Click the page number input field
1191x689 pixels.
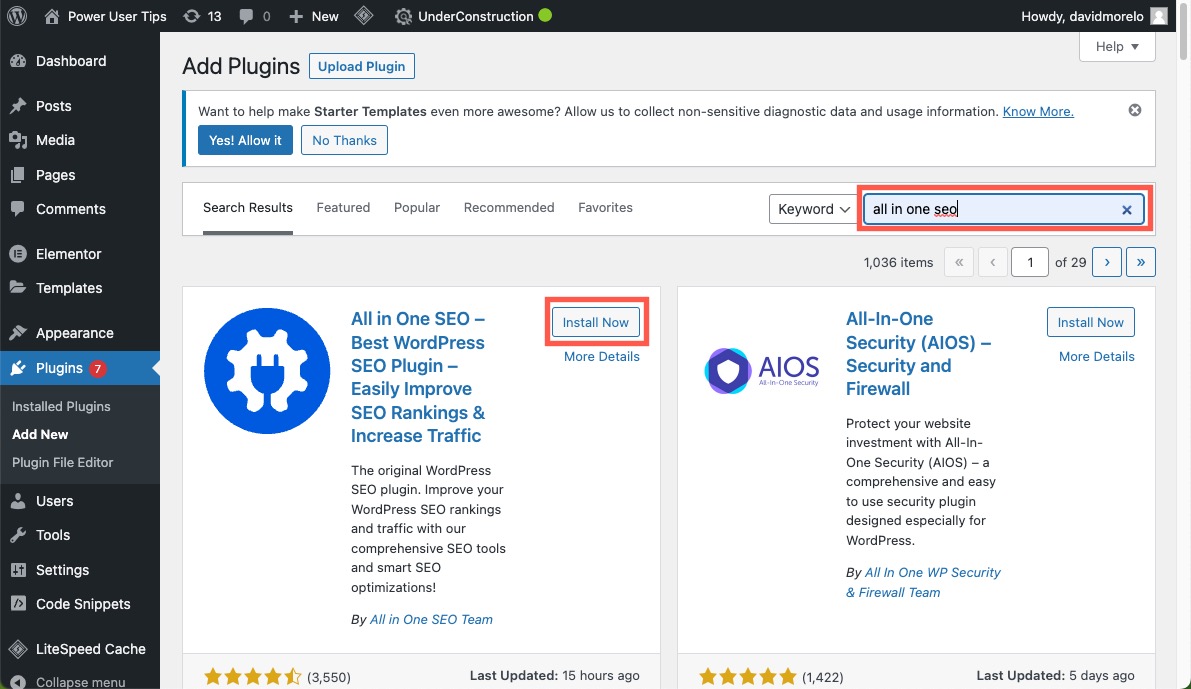1029,261
